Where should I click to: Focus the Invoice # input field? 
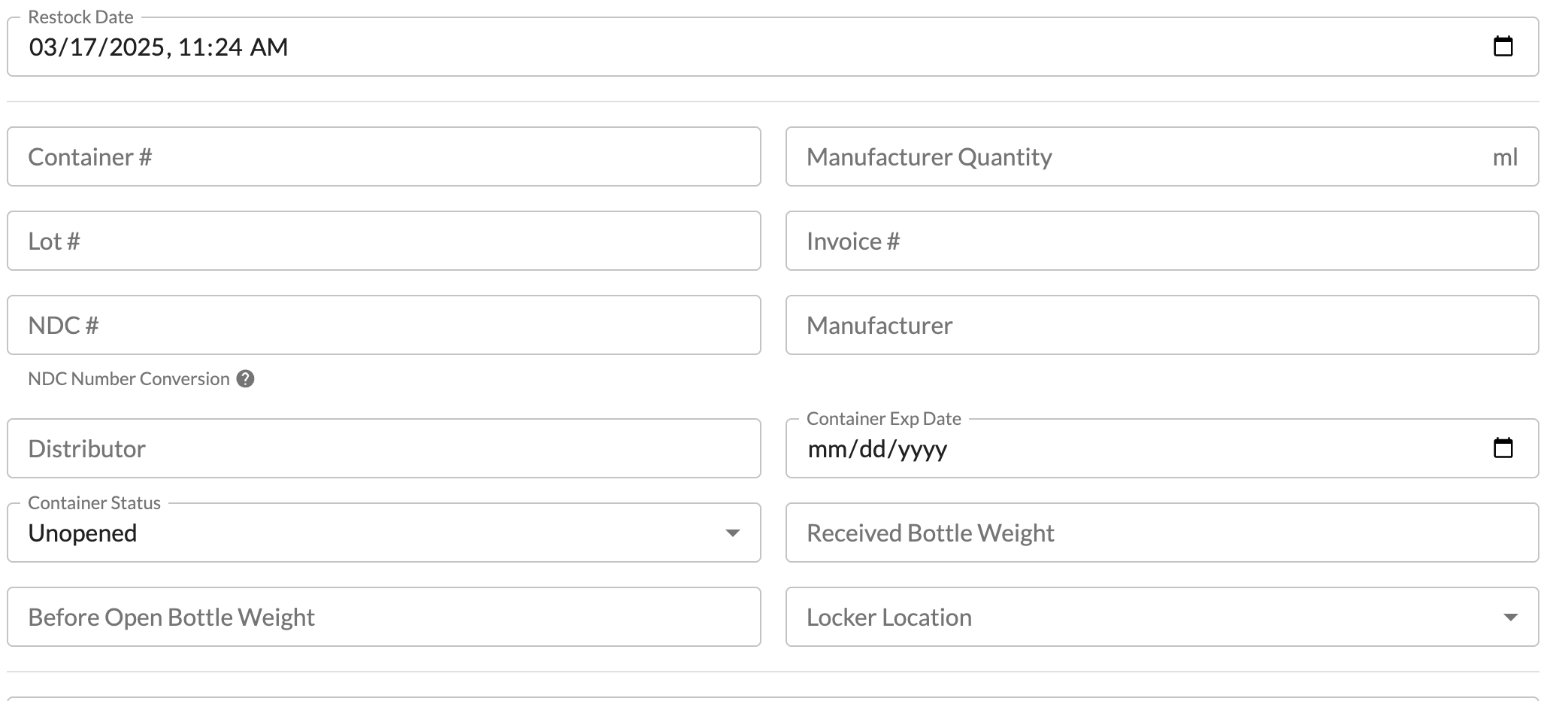coord(1162,241)
